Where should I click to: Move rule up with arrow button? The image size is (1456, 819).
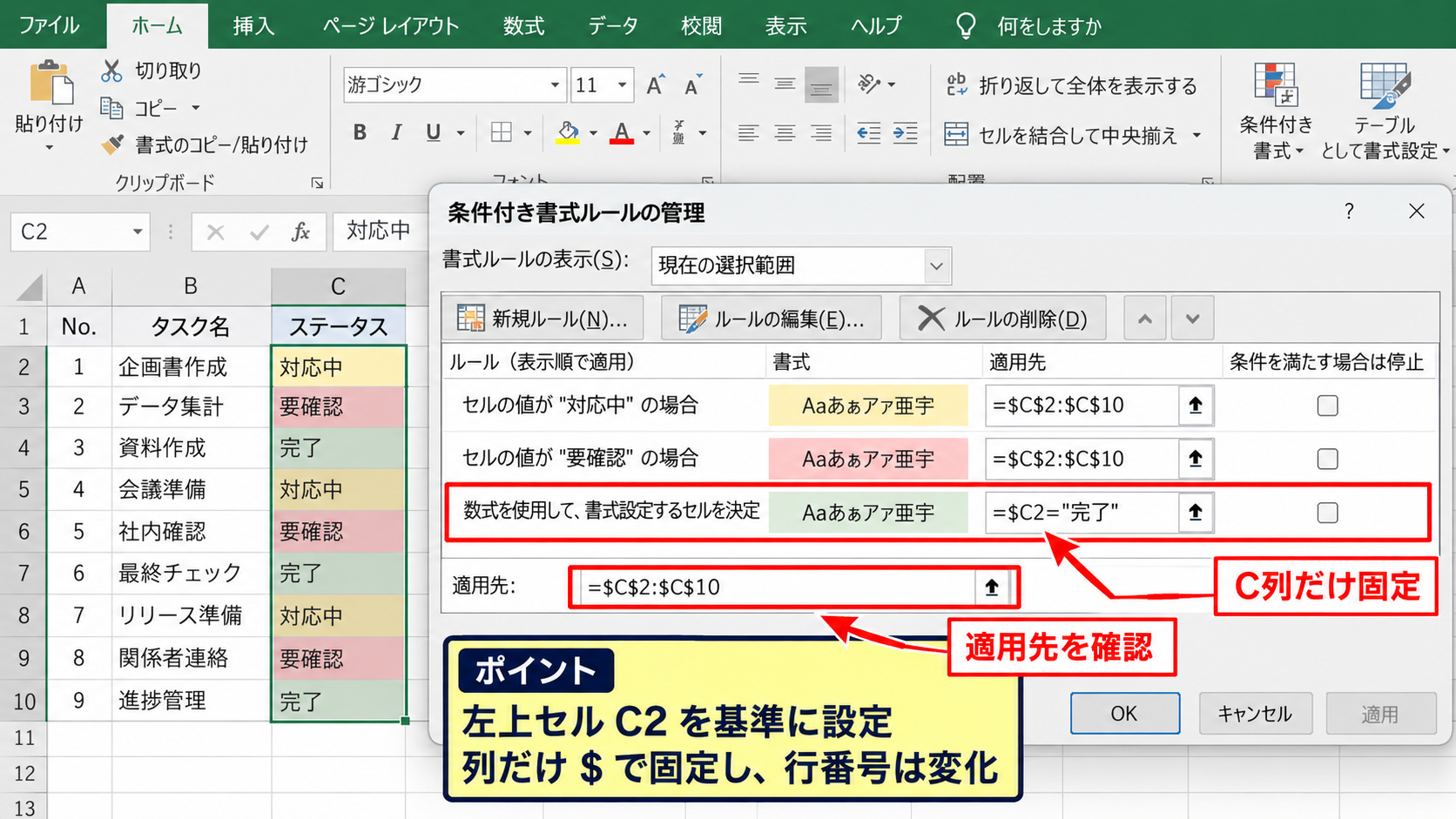click(x=1145, y=319)
